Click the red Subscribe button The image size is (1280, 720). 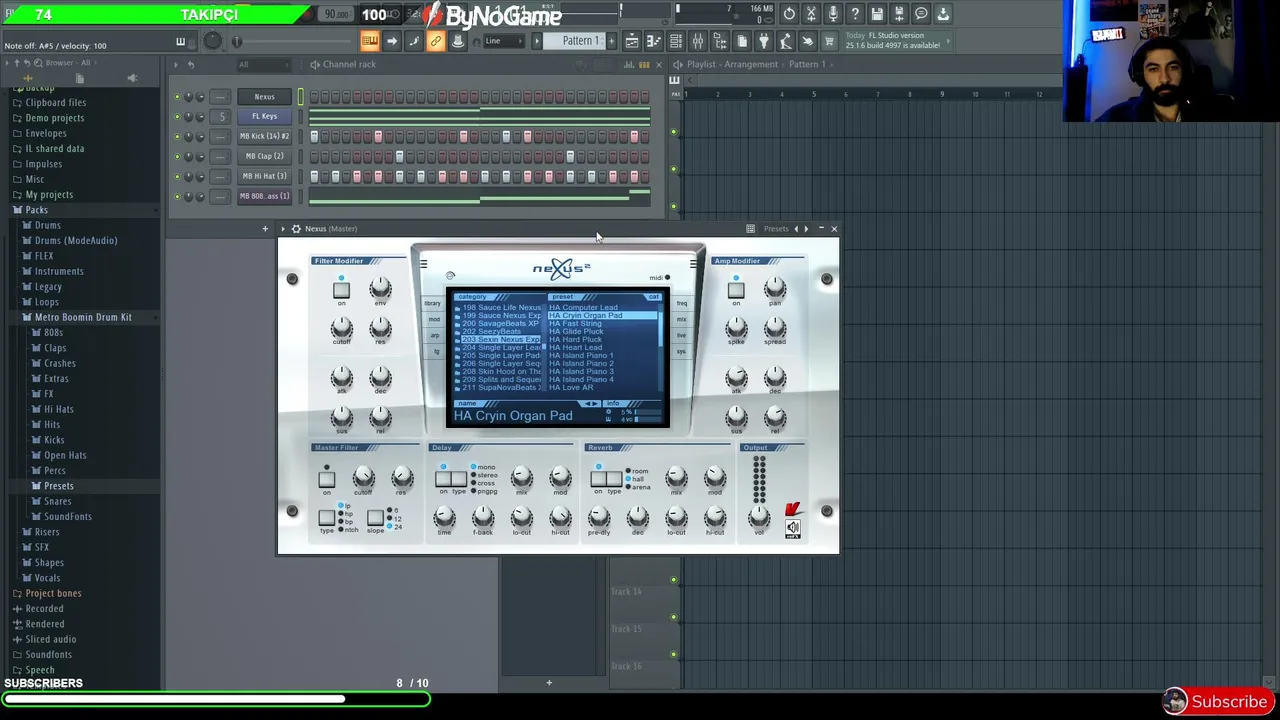[1217, 702]
